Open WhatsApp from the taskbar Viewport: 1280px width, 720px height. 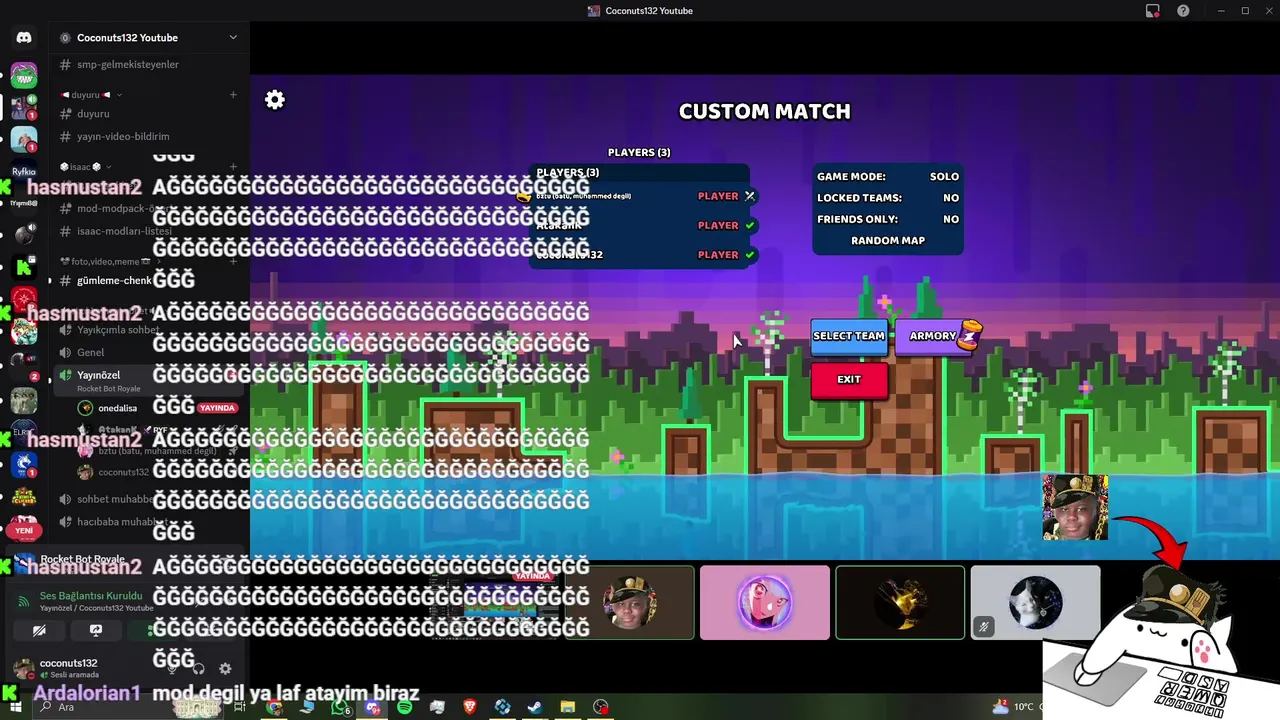[340, 707]
